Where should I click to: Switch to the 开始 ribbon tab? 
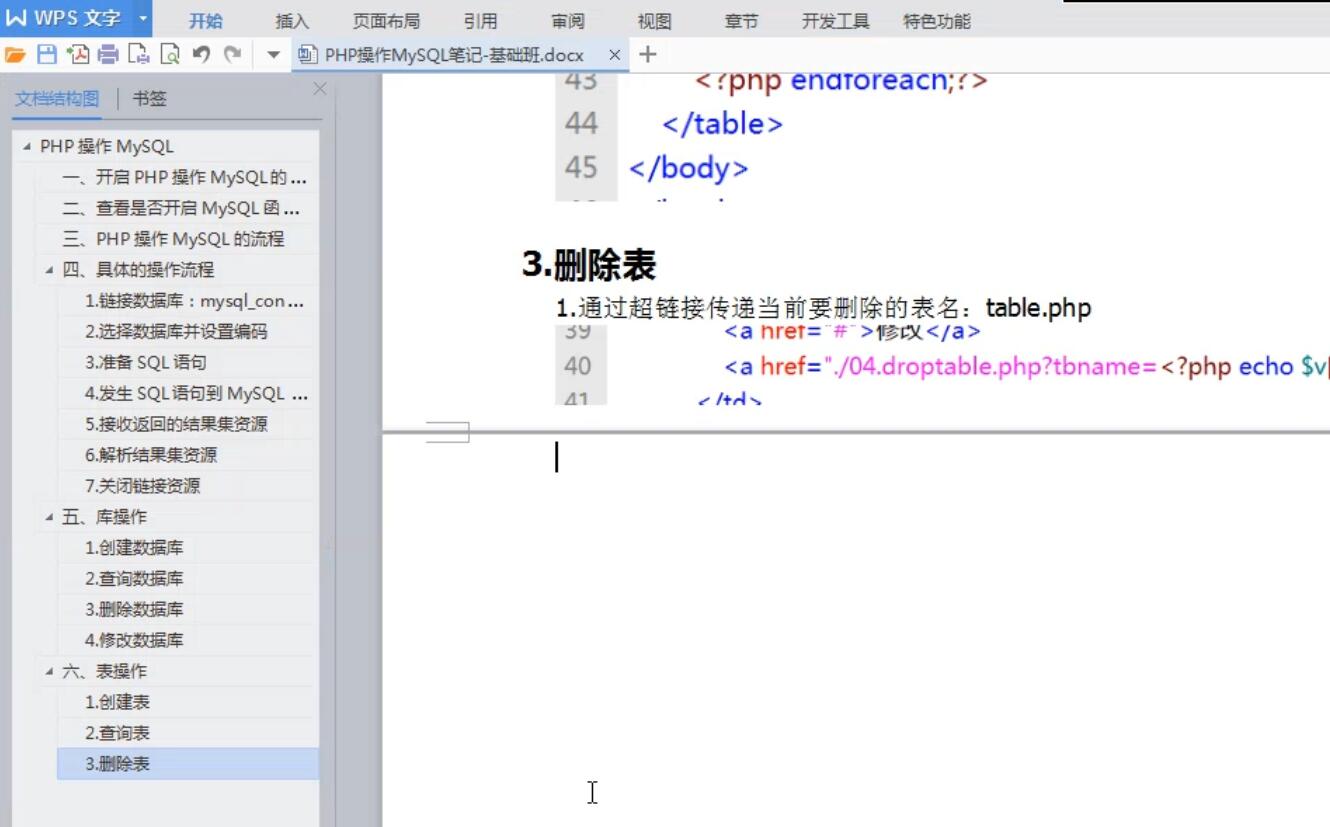click(x=206, y=21)
